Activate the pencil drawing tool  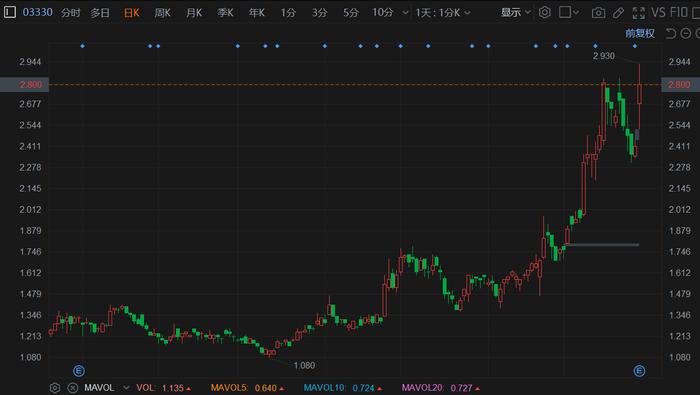pos(618,13)
